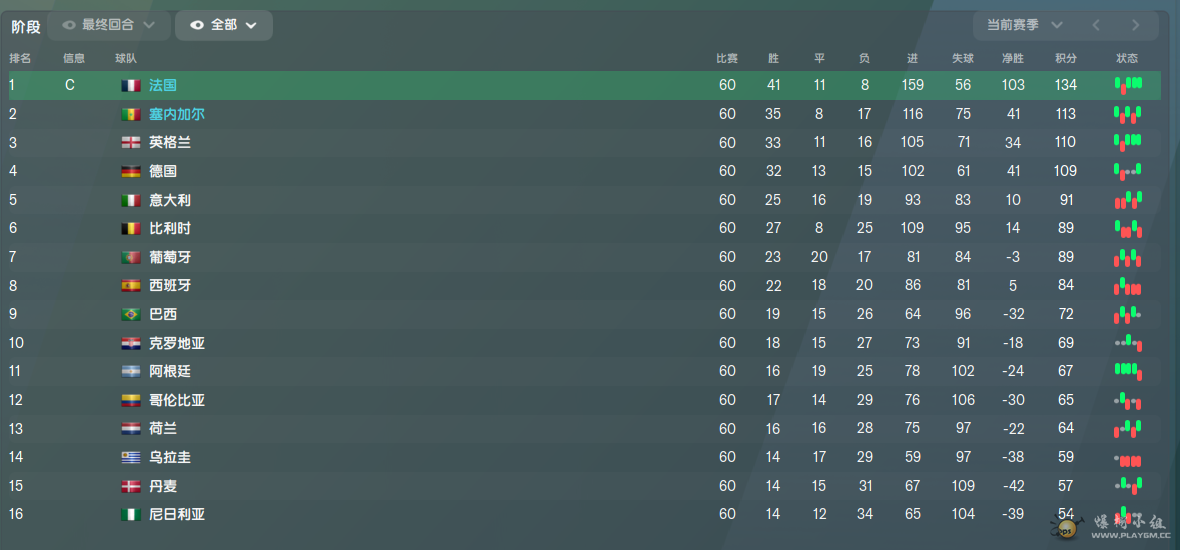Click Uruguay's recent form indicator
Viewport: 1180px width, 550px height.
(1128, 459)
